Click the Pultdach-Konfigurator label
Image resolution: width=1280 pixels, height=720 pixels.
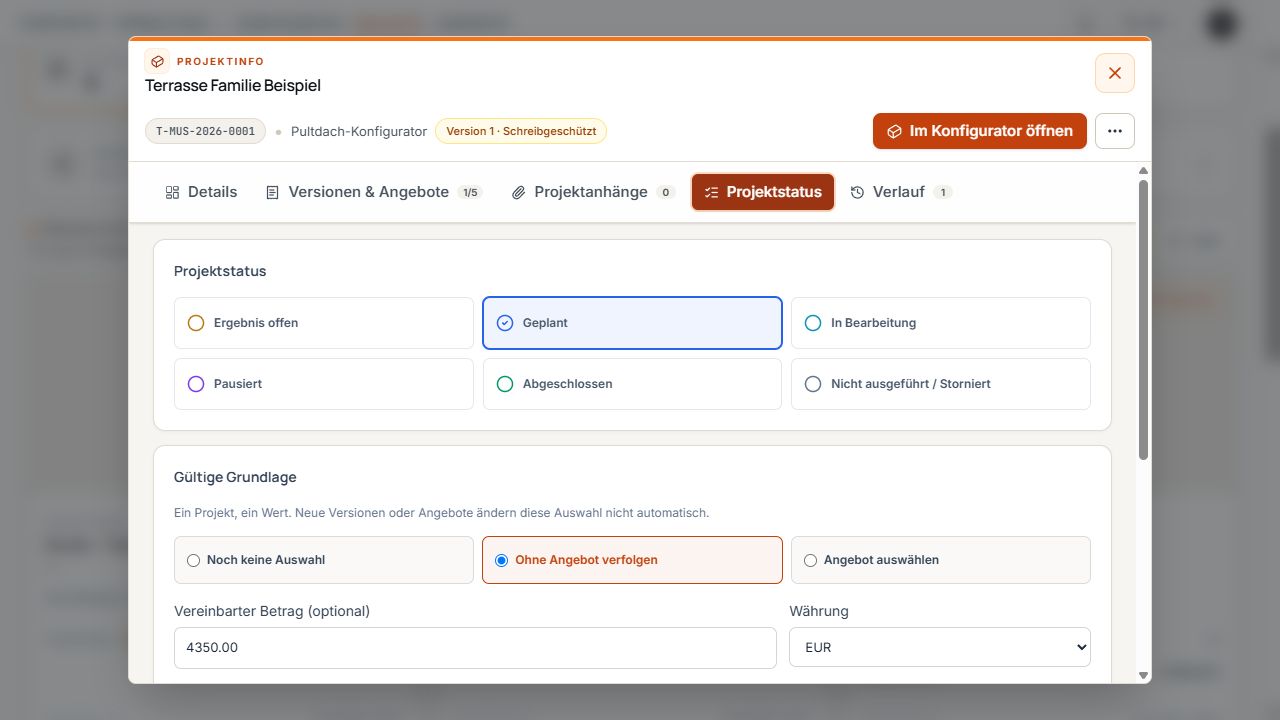tap(359, 131)
